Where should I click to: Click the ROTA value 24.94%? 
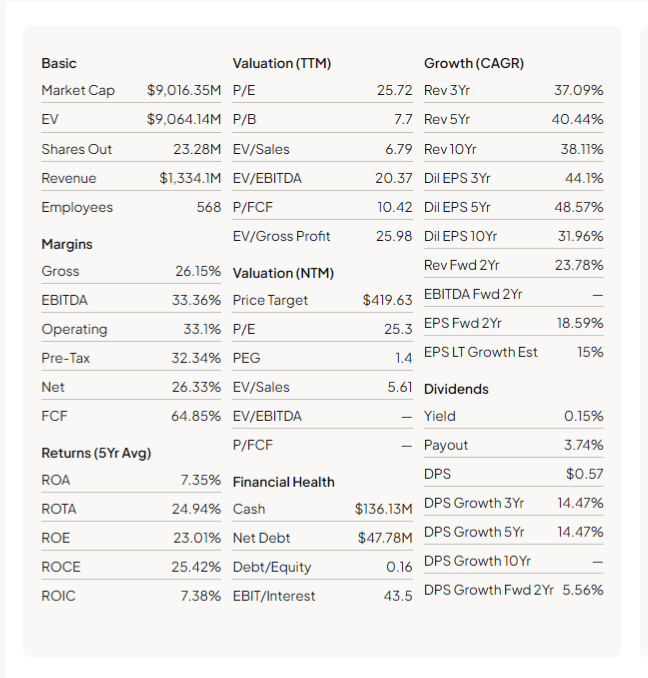196,509
